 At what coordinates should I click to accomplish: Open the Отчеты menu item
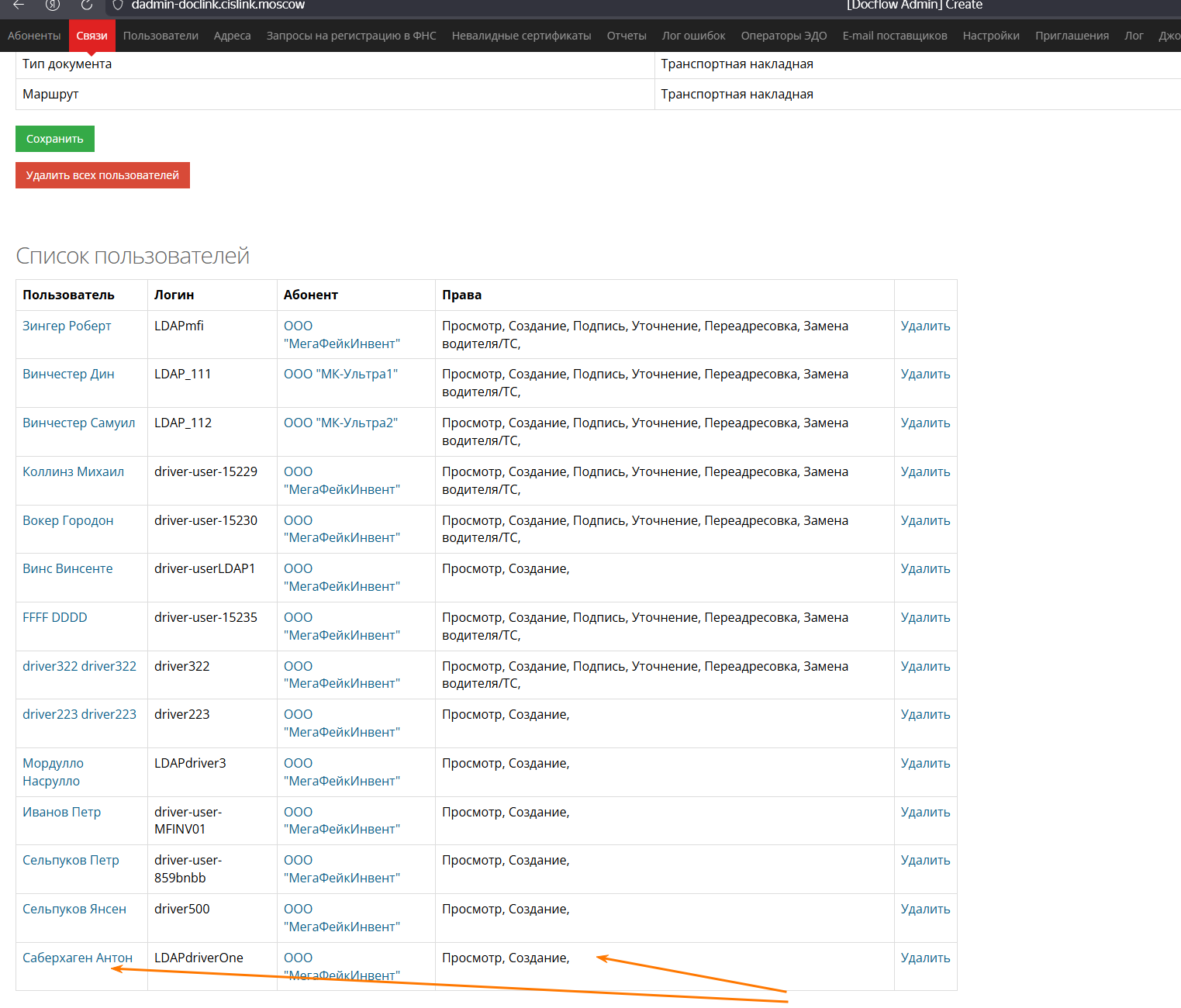click(x=627, y=36)
